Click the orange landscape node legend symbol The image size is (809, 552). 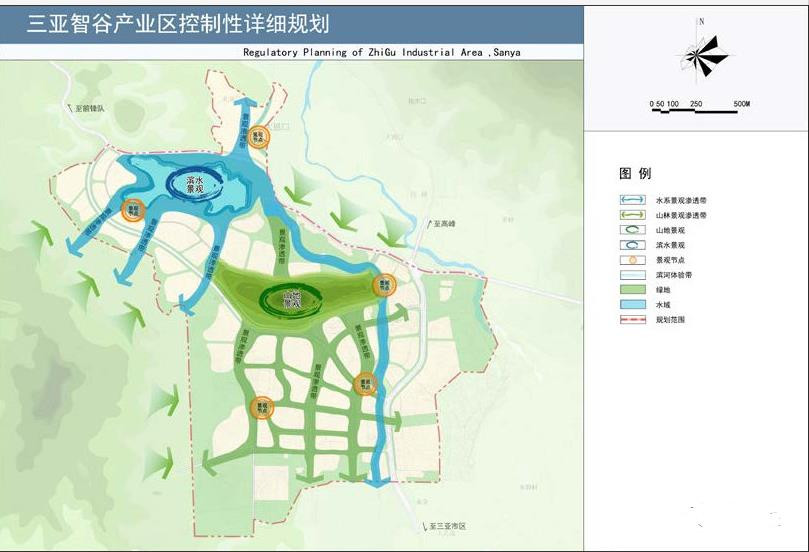point(634,260)
